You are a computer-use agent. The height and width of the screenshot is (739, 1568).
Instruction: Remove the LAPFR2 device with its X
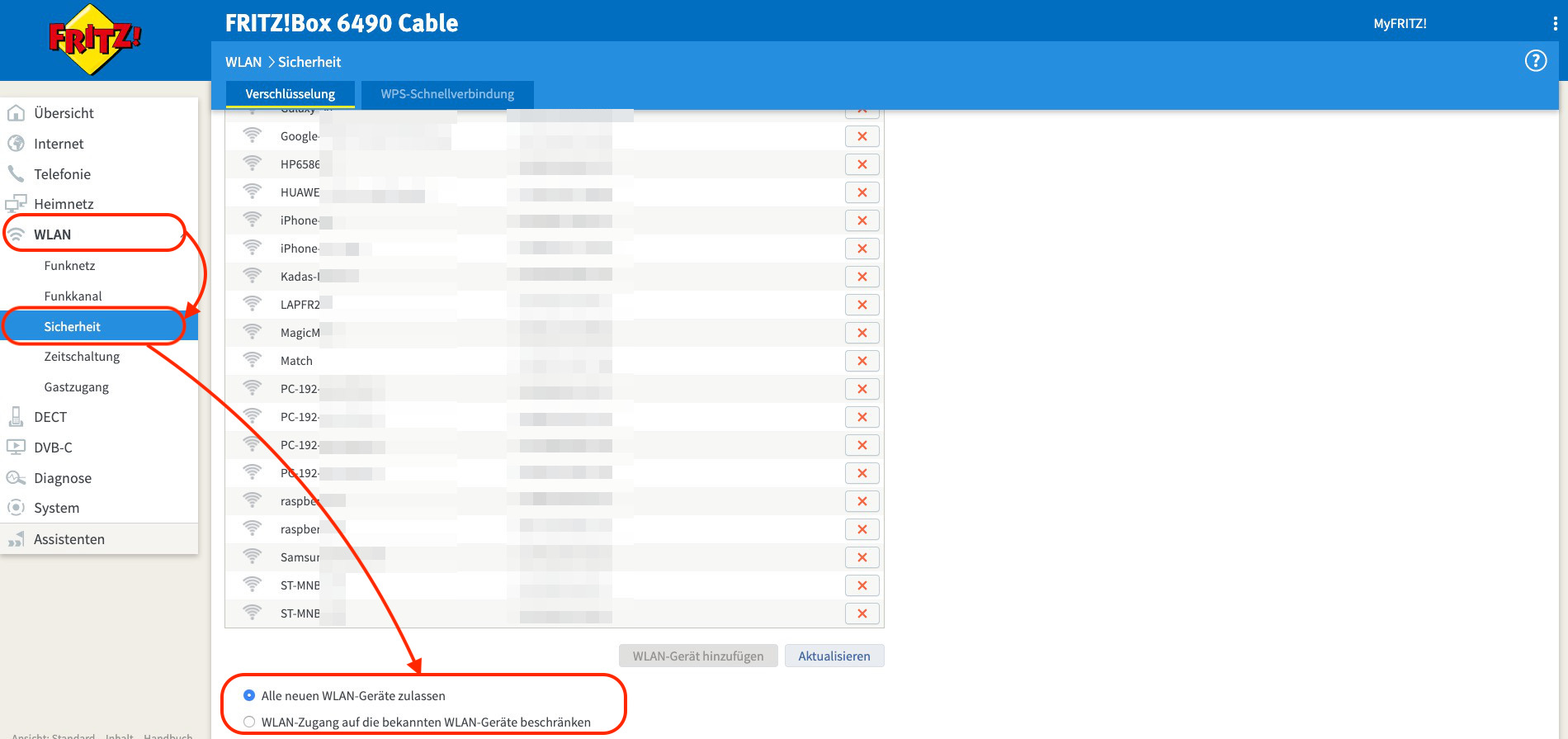(862, 305)
